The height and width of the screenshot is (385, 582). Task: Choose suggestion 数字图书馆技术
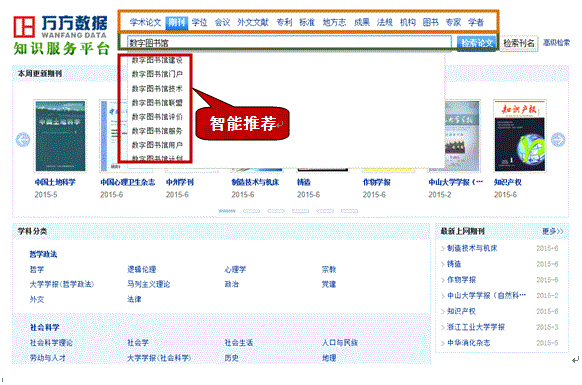pos(157,89)
